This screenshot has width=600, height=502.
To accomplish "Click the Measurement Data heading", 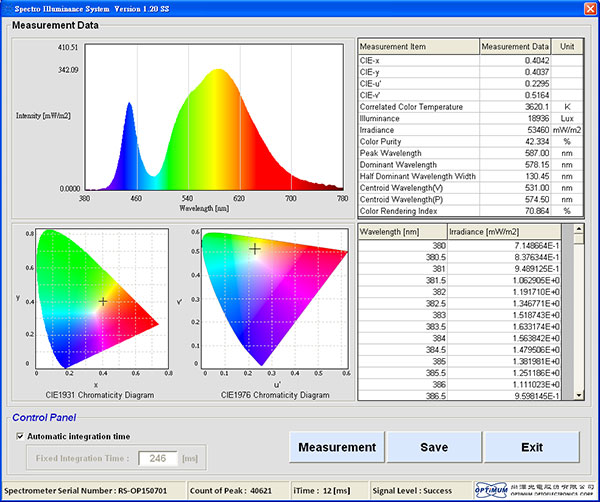I will [x=55, y=25].
